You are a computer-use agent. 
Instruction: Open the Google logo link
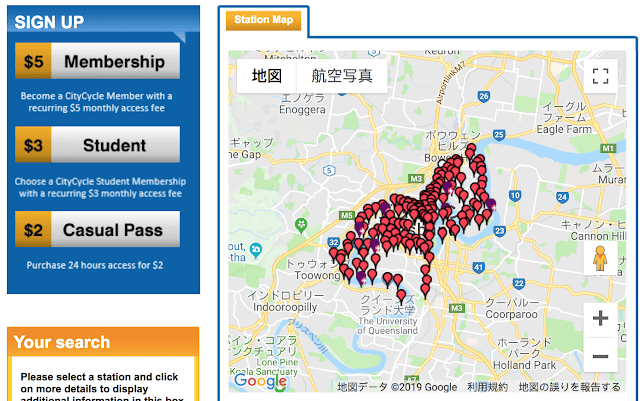(x=260, y=382)
